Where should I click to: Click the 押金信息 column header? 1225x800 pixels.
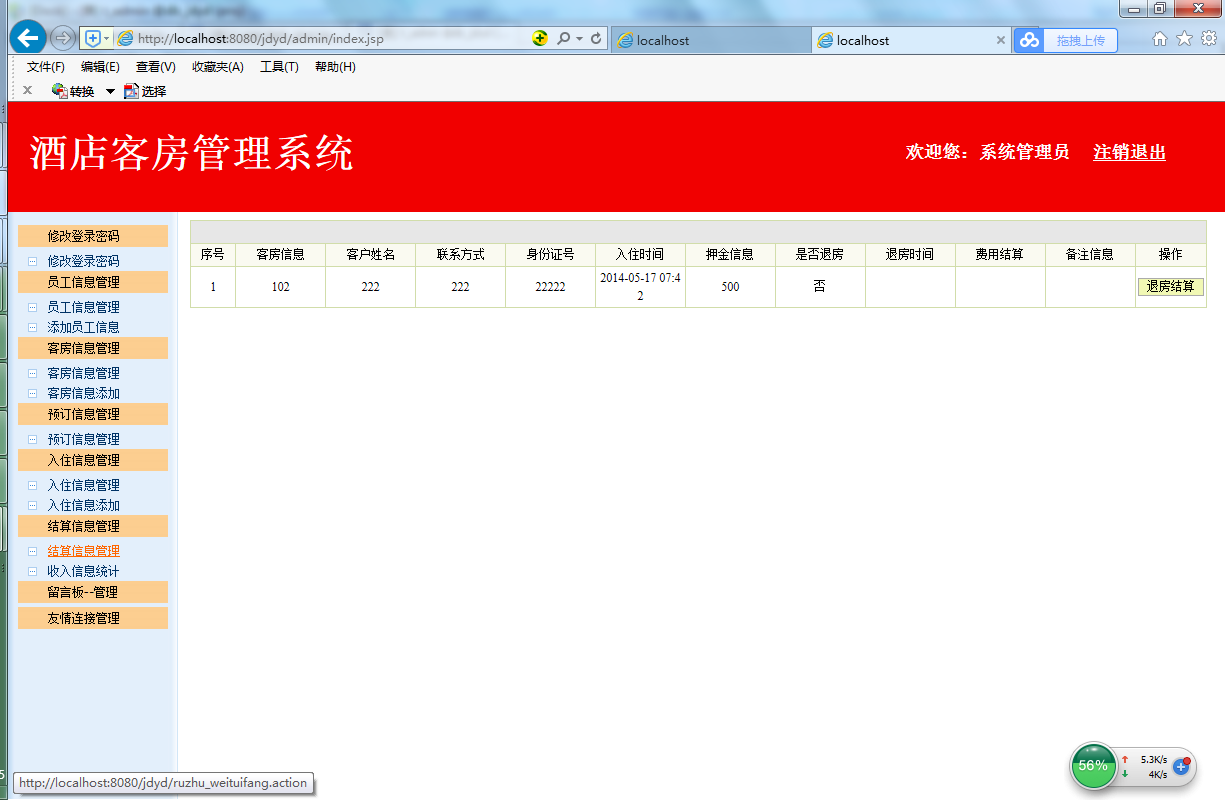point(730,255)
